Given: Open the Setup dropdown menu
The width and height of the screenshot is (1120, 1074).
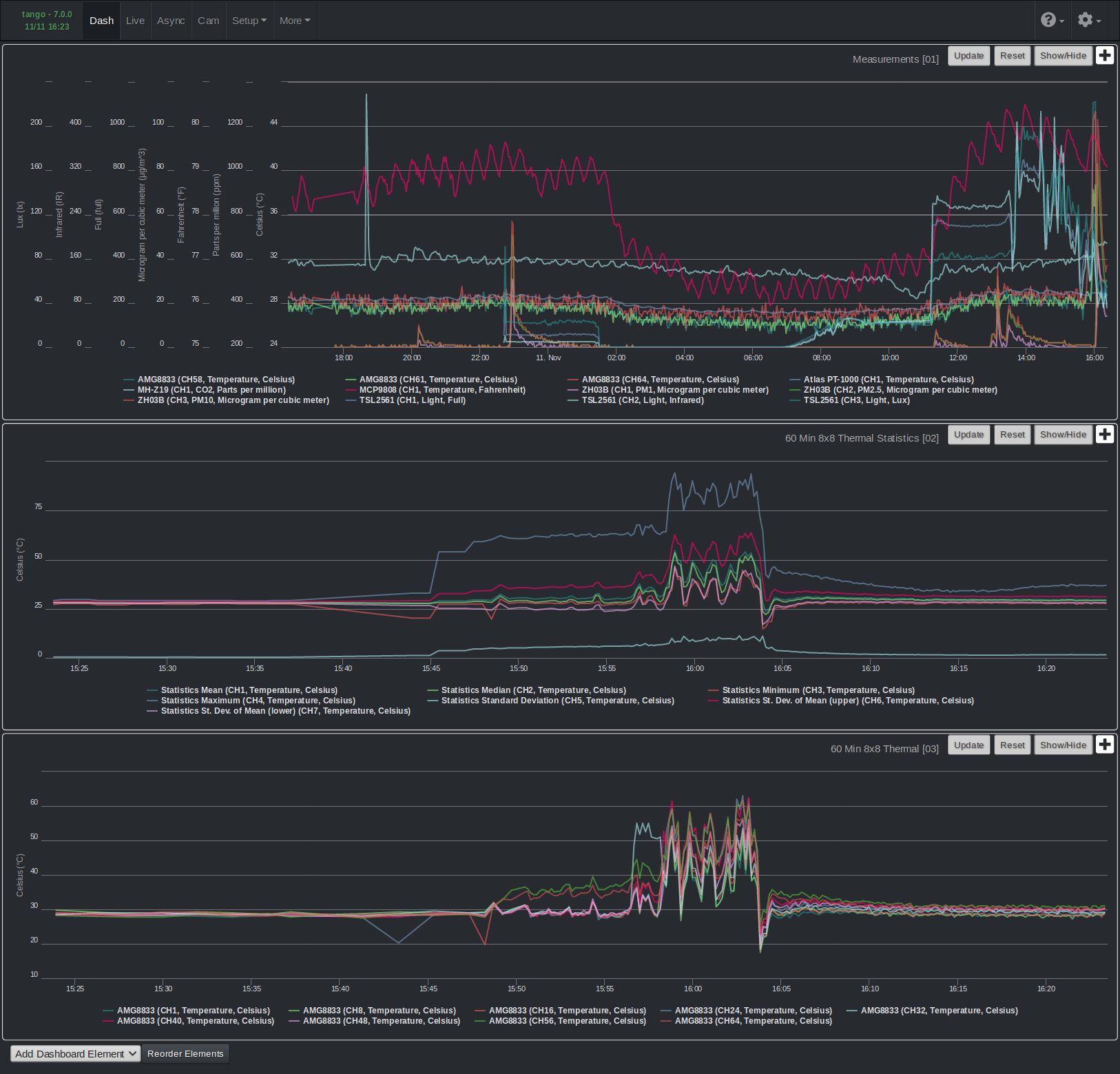Looking at the screenshot, I should tap(249, 20).
